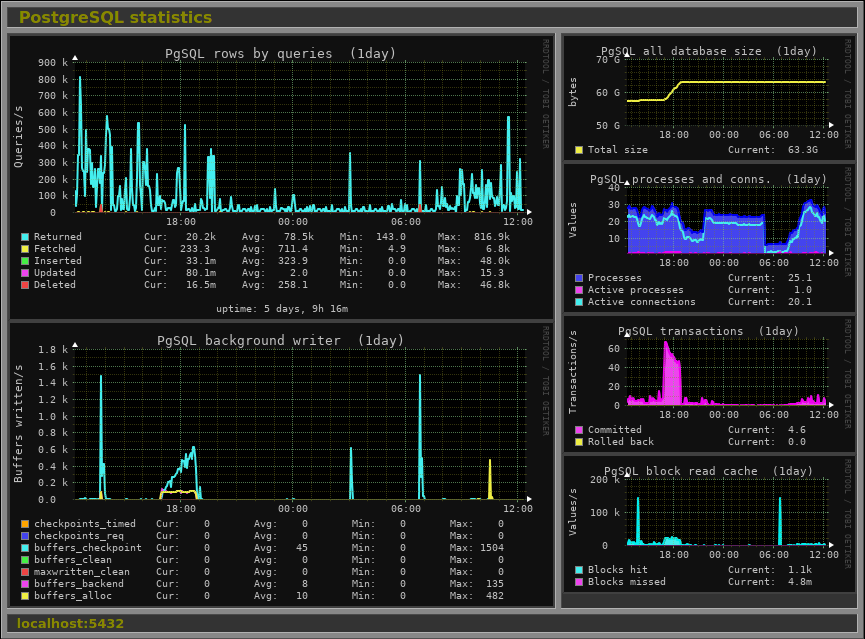Click the Active connections cyan swatch

click(579, 302)
